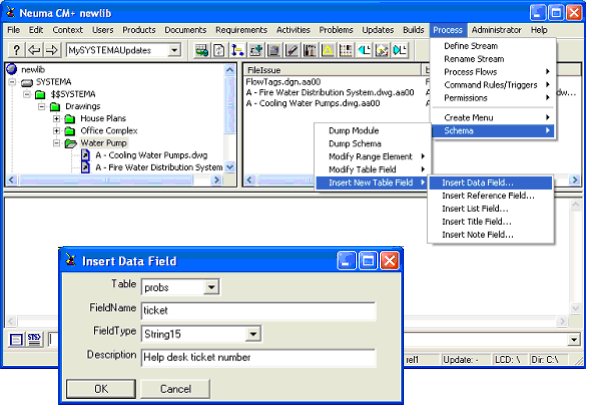
Task: Open the command line dropdown arrow
Action: [574, 339]
